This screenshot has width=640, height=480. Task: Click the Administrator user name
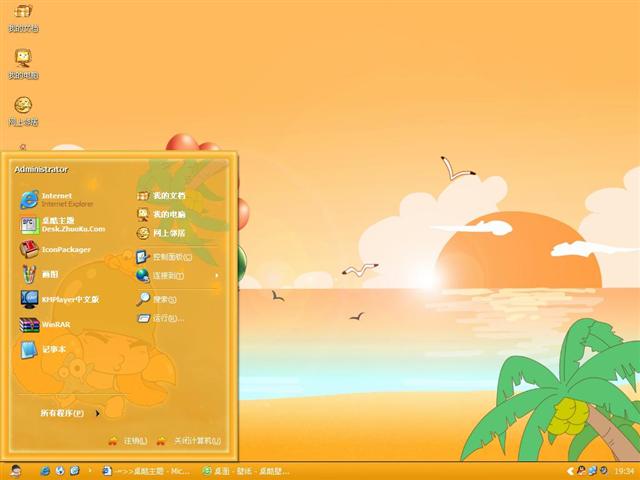pos(41,169)
